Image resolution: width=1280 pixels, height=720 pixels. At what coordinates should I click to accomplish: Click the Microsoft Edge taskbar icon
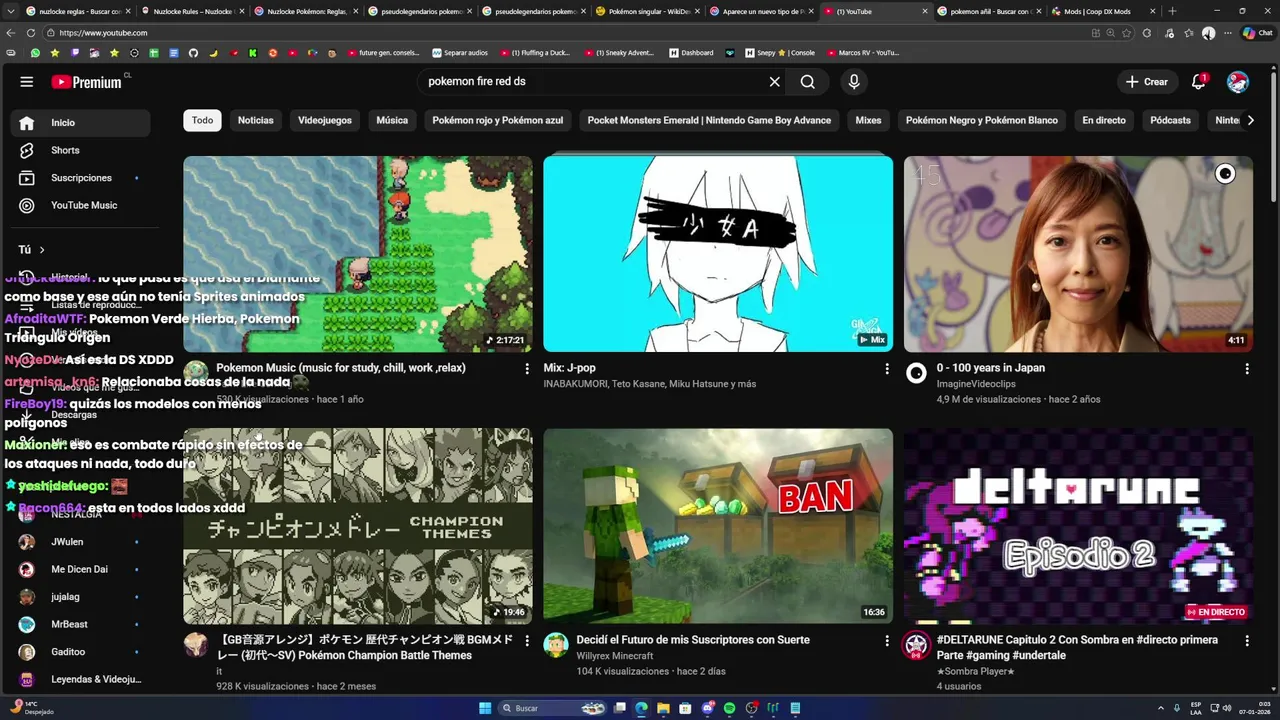pyautogui.click(x=641, y=708)
